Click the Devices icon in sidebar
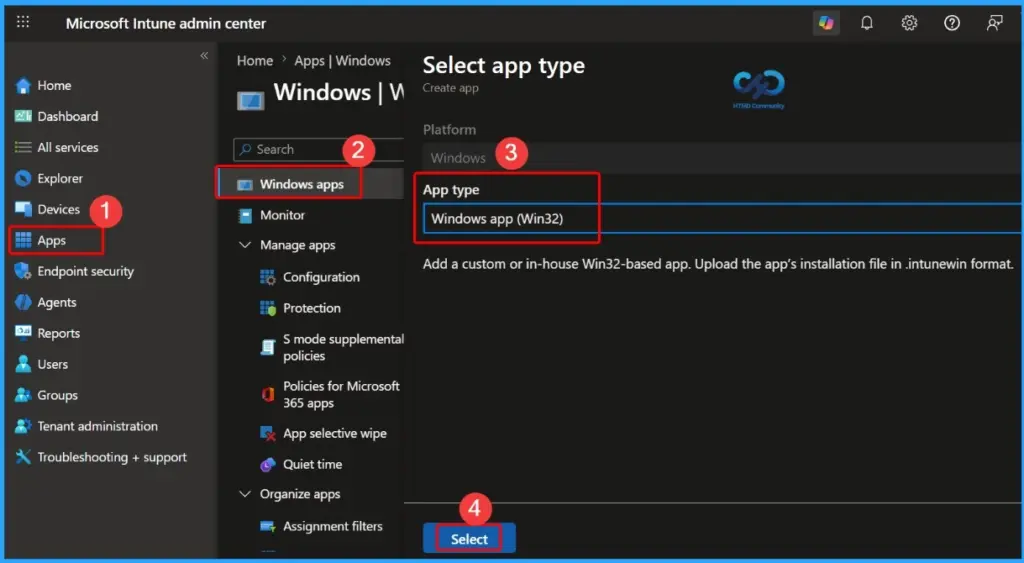The height and width of the screenshot is (563, 1024). (23, 209)
